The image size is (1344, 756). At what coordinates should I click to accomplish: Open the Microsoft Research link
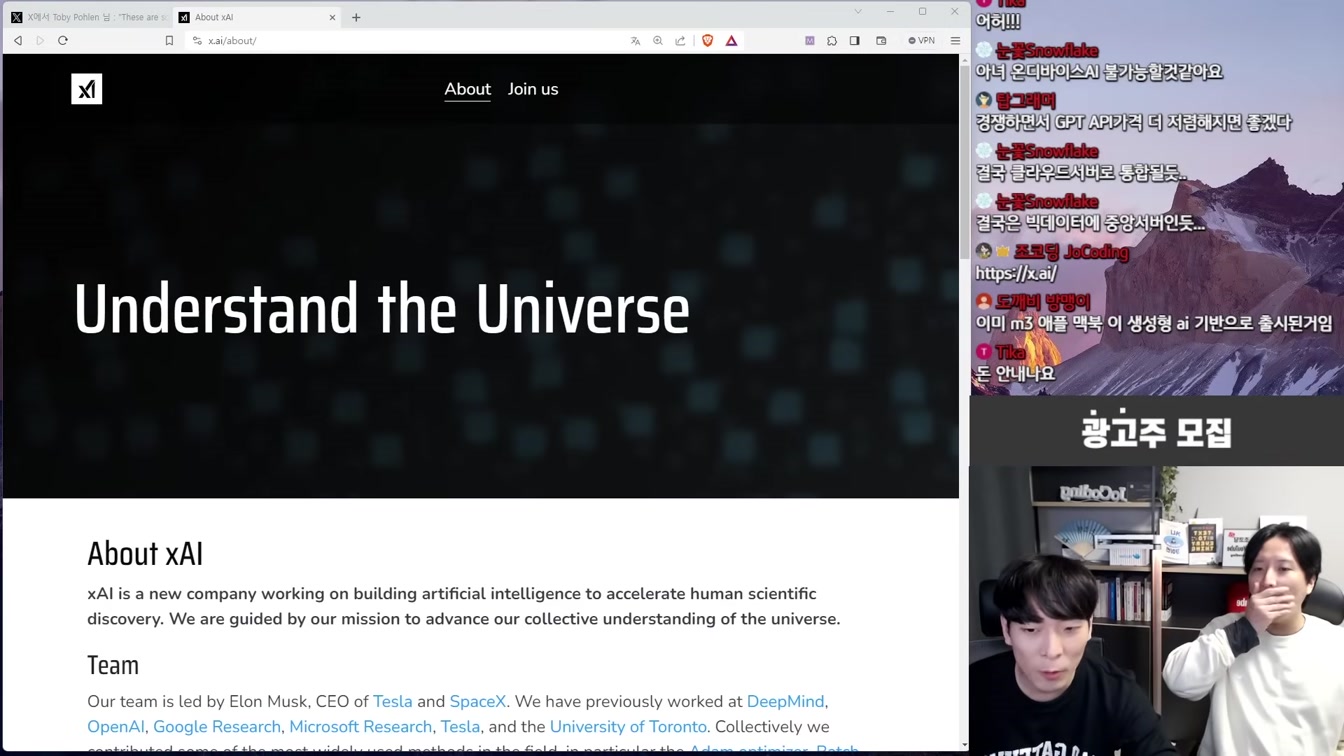361,727
